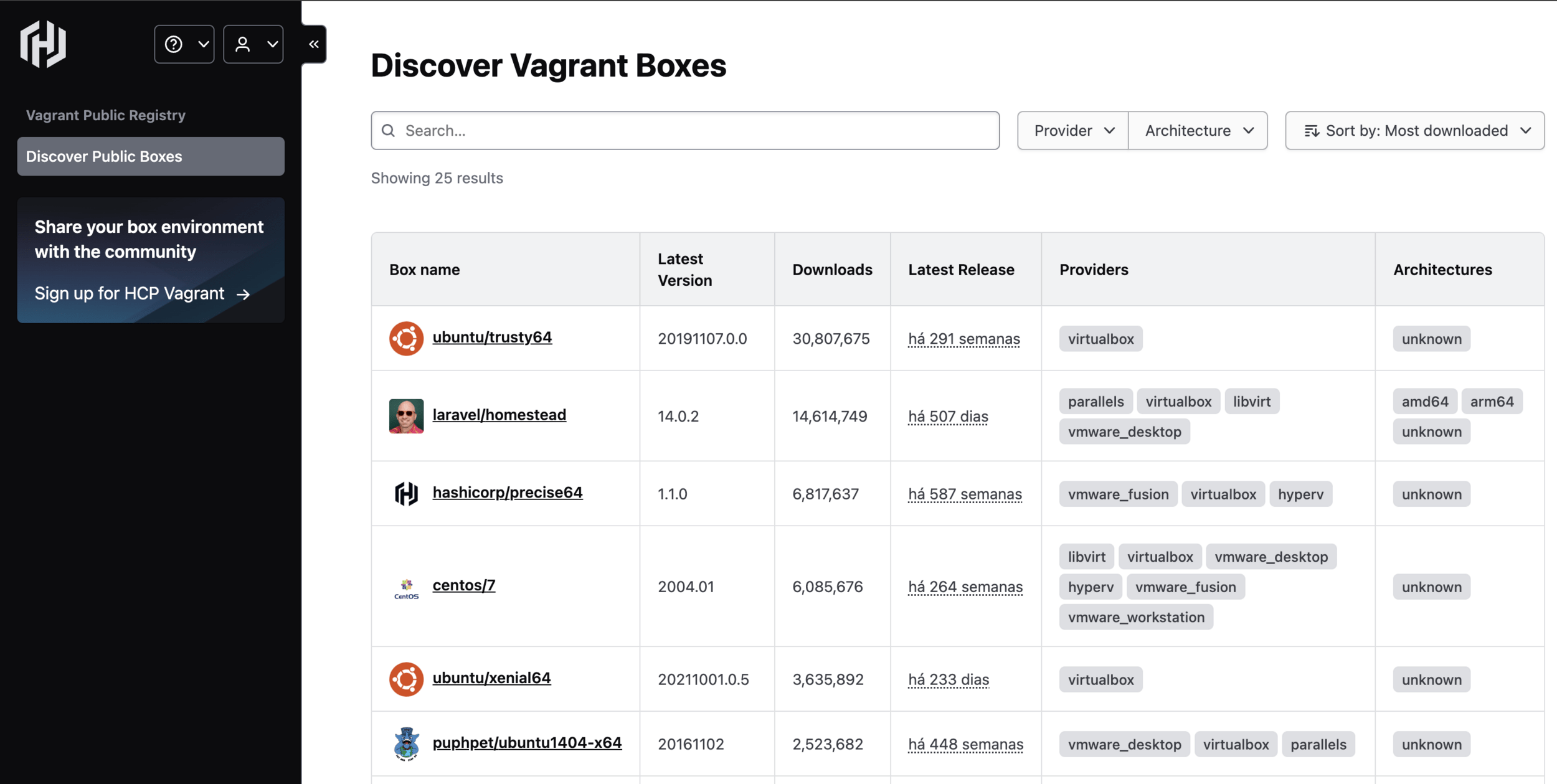Open the Sort by Most downloaded dropdown
Screen dimensions: 1557x784
pos(1414,131)
